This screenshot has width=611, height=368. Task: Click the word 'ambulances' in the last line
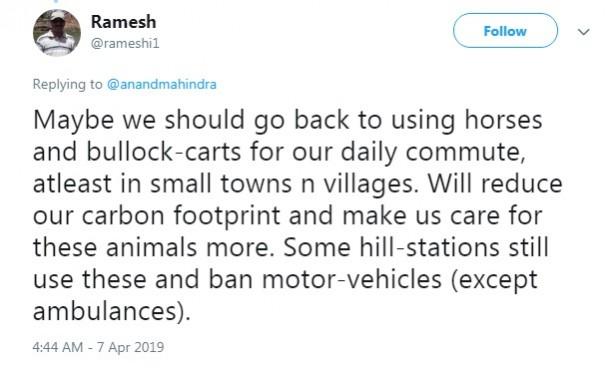pos(105,311)
